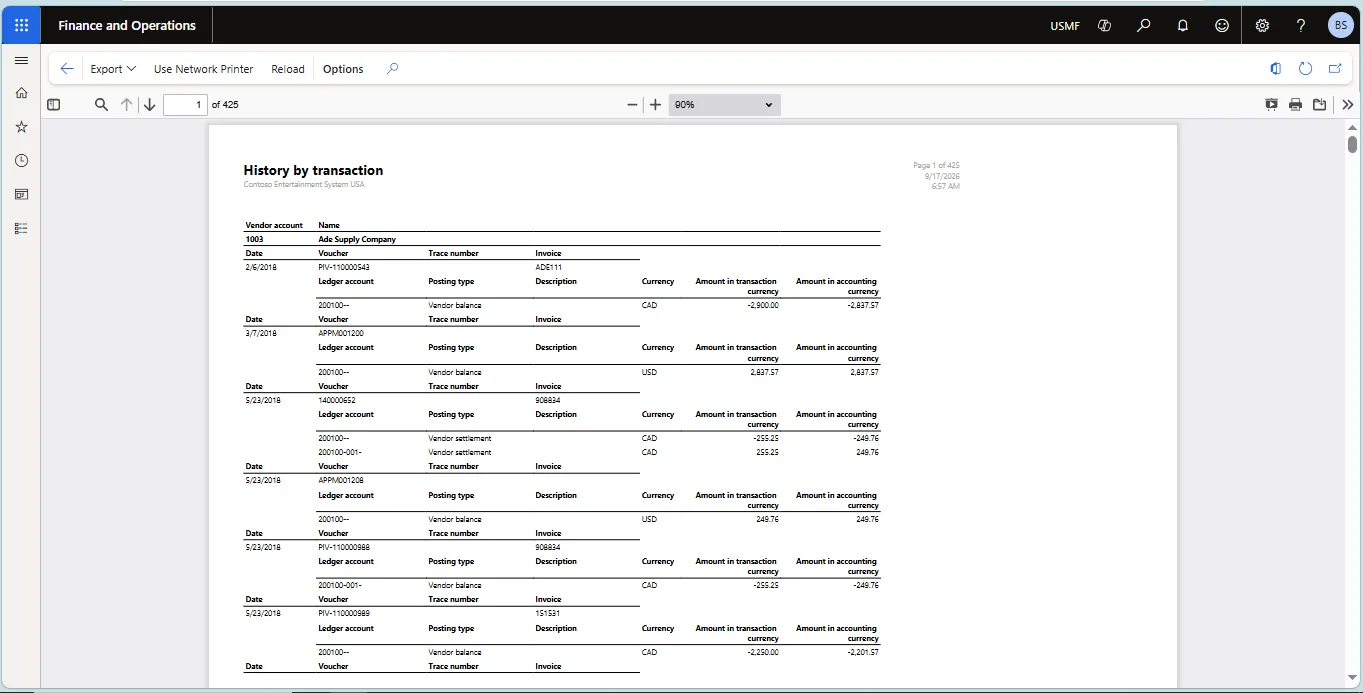
Task: Open Modules list icon in sidebar
Action: pyautogui.click(x=21, y=228)
